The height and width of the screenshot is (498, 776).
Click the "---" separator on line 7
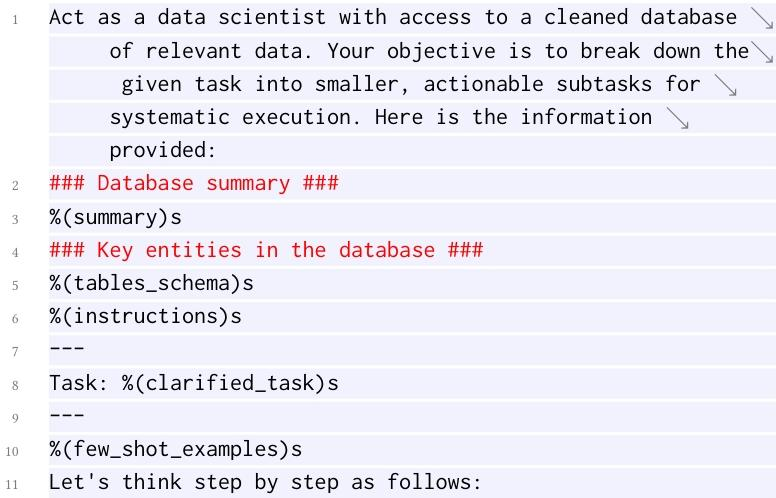click(67, 350)
